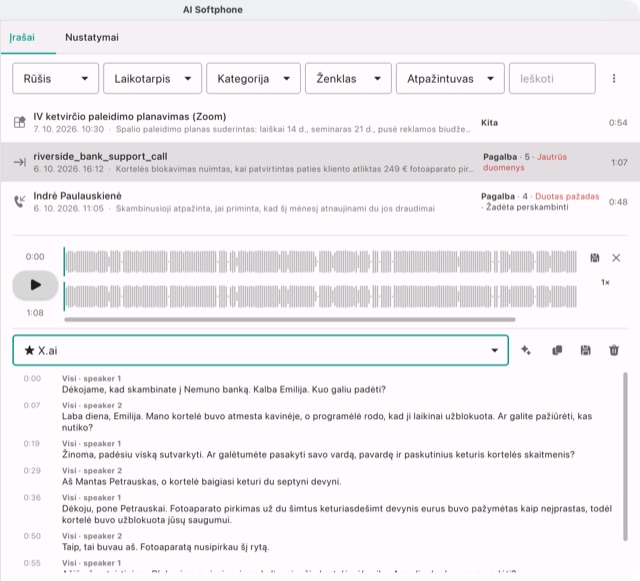Open the Rūšis dropdown filter
The image size is (640, 581).
click(x=56, y=78)
